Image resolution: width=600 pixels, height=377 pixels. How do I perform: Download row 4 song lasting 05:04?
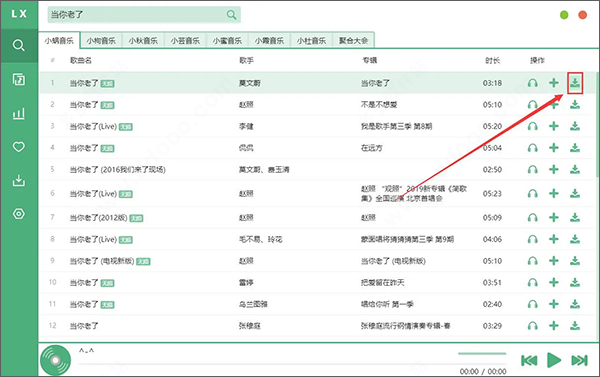(575, 148)
